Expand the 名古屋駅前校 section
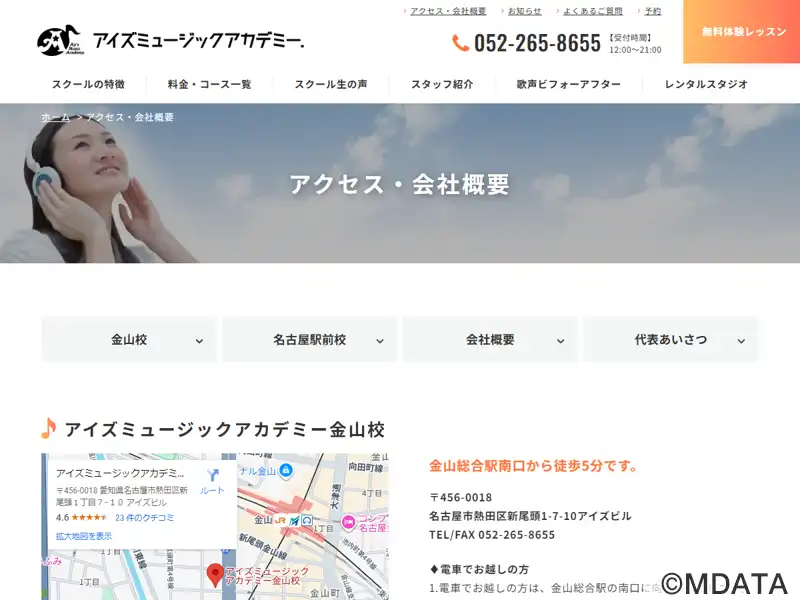The height and width of the screenshot is (600, 800). click(310, 340)
